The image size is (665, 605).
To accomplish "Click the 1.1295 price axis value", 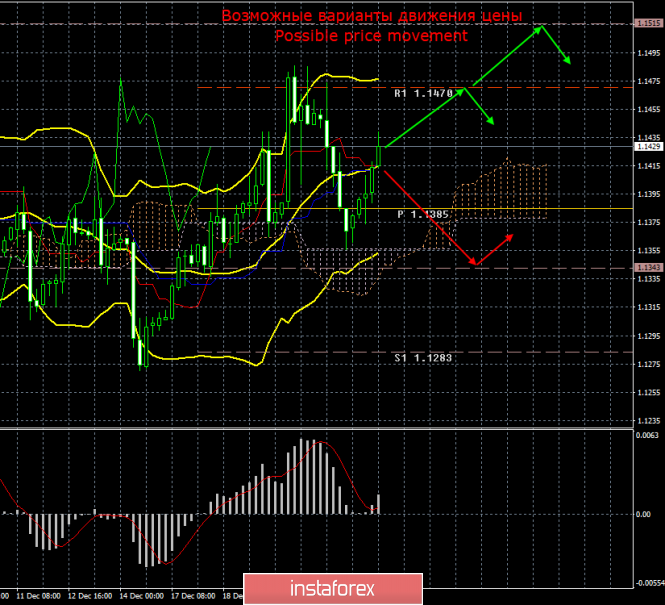I will [x=649, y=336].
